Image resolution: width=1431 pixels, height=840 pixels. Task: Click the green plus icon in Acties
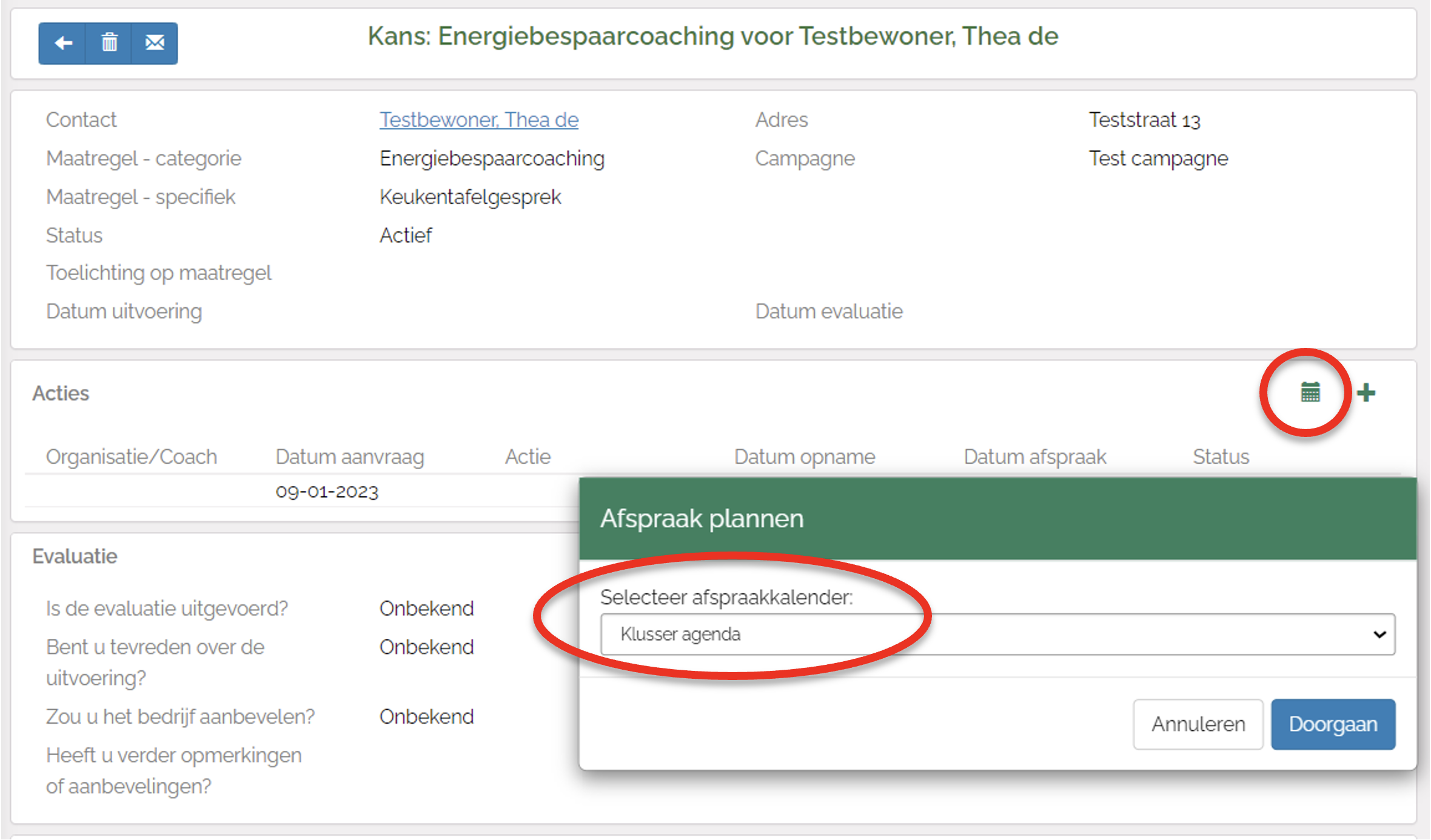pos(1366,393)
